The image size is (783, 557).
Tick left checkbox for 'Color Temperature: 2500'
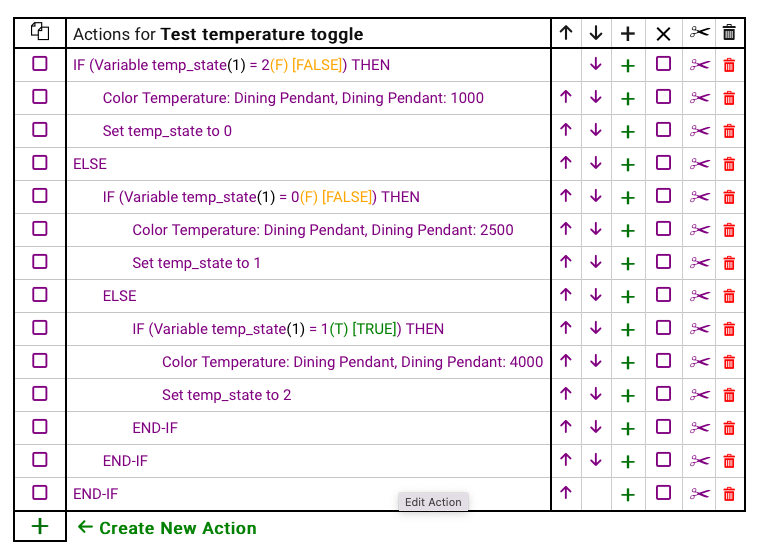click(x=40, y=229)
